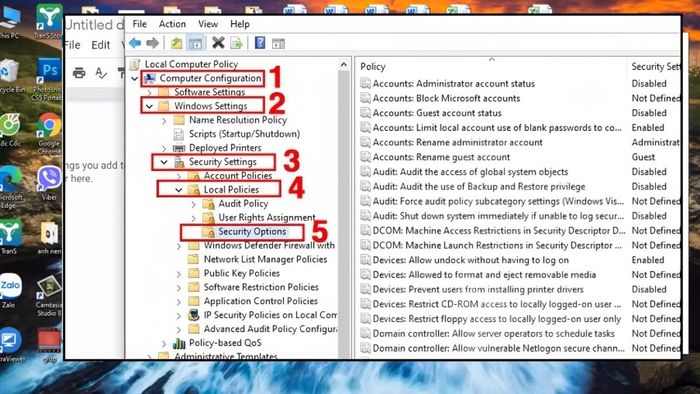
Task: Collapse the Security Settings node
Action: click(x=164, y=162)
